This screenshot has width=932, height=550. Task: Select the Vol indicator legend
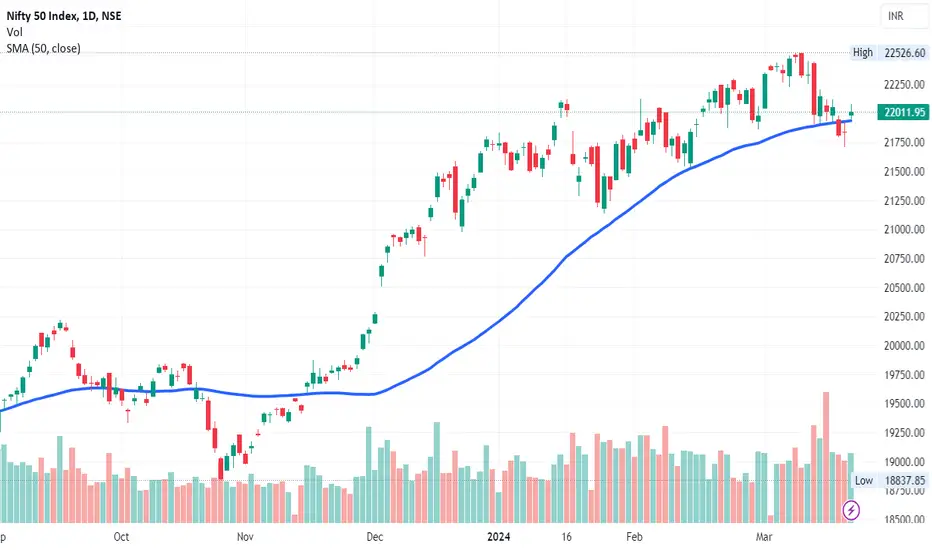(x=14, y=32)
